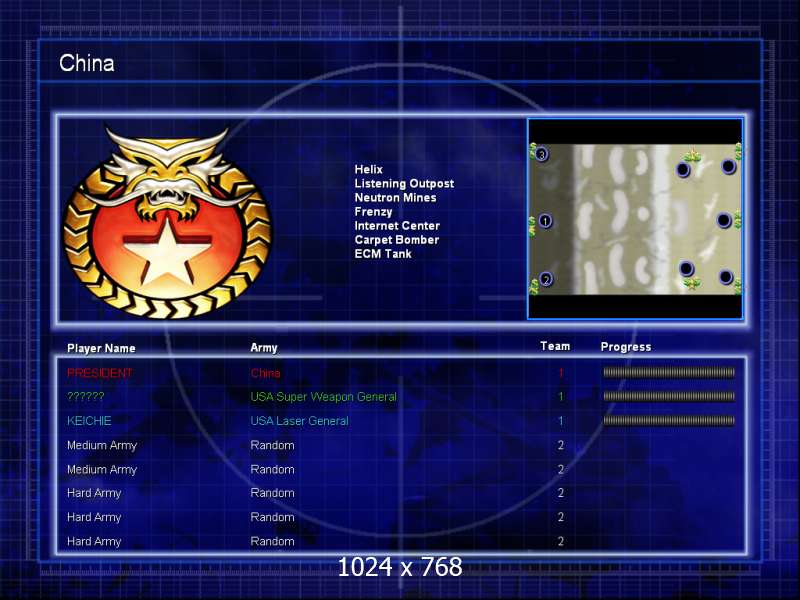
Task: Click the red "China" army entry for PRESIDENT
Action: [265, 373]
